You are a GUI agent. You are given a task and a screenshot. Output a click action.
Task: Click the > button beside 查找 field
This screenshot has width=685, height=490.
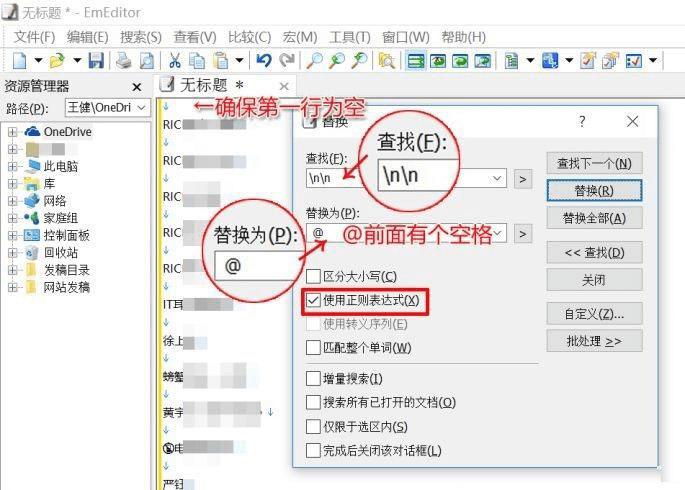[x=522, y=179]
